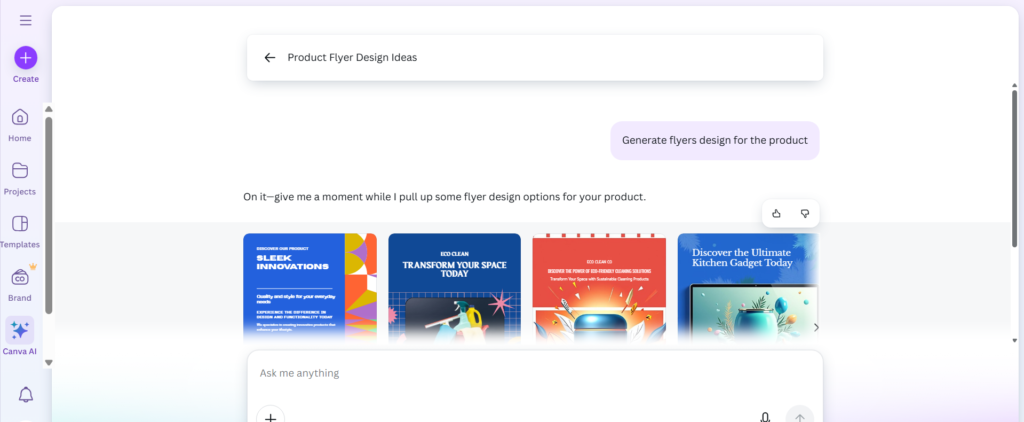Click microphone voice input icon
1024x422 pixels.
coord(765,417)
